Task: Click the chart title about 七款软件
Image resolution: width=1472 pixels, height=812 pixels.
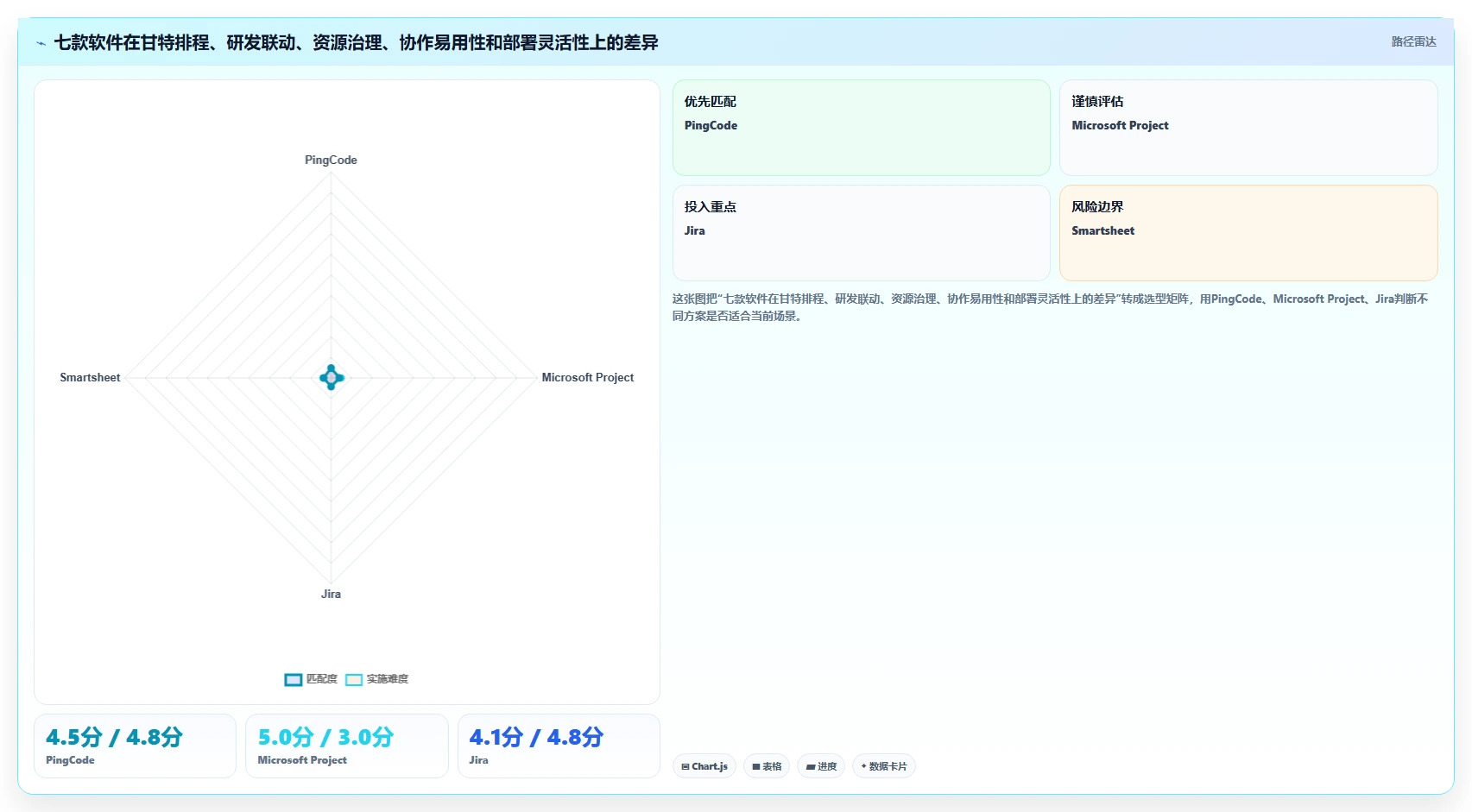Action: [356, 43]
